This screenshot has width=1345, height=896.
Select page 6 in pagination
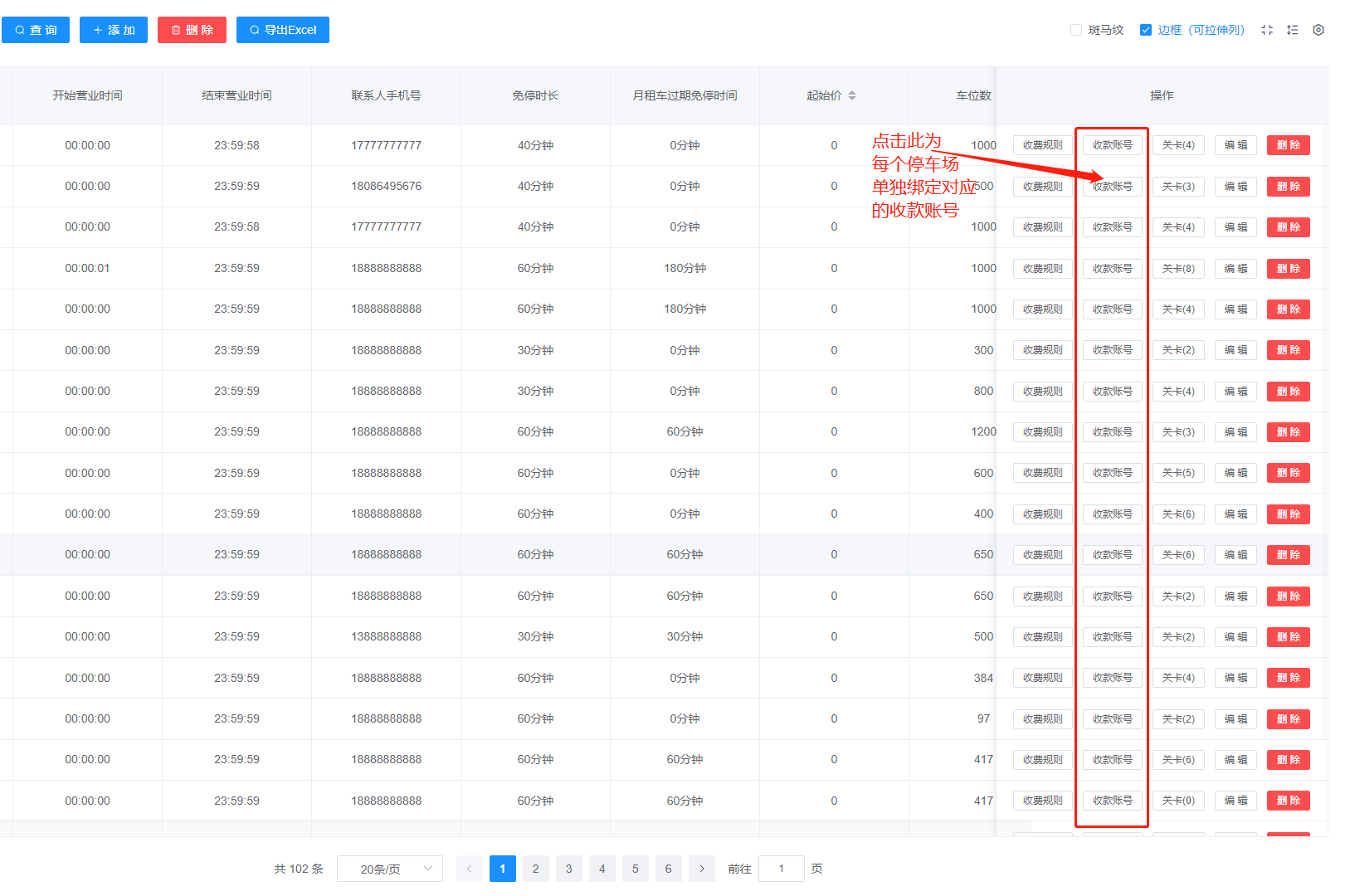coord(668,869)
